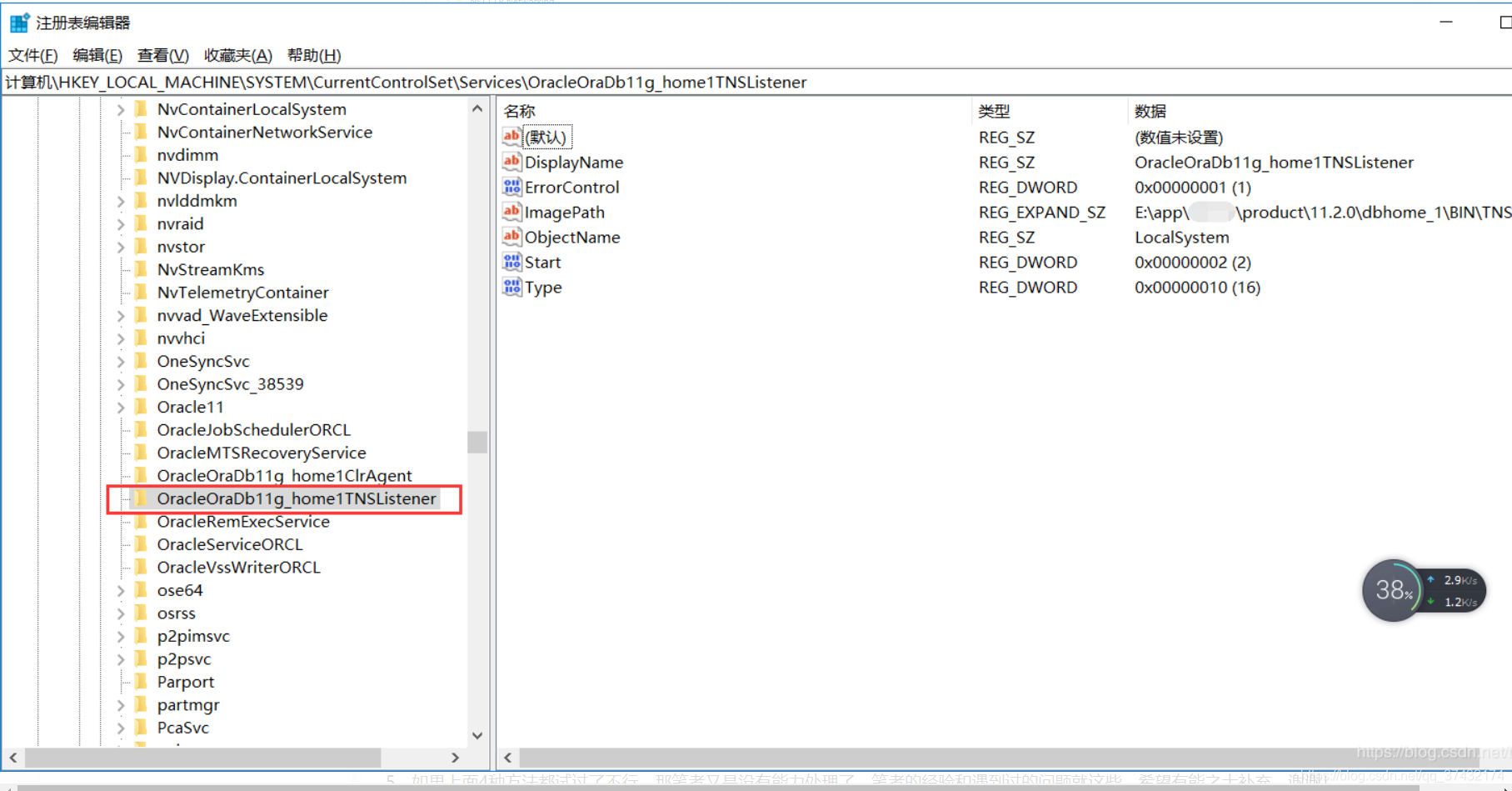Expand the nvvhci key
Screen dimensions: 1512x791
[120, 338]
